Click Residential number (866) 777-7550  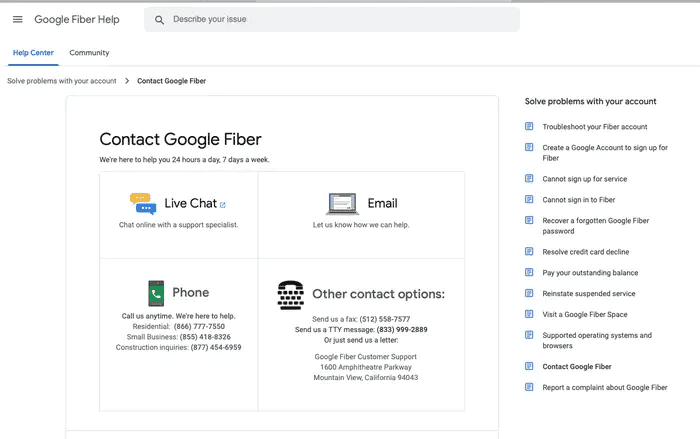point(199,326)
